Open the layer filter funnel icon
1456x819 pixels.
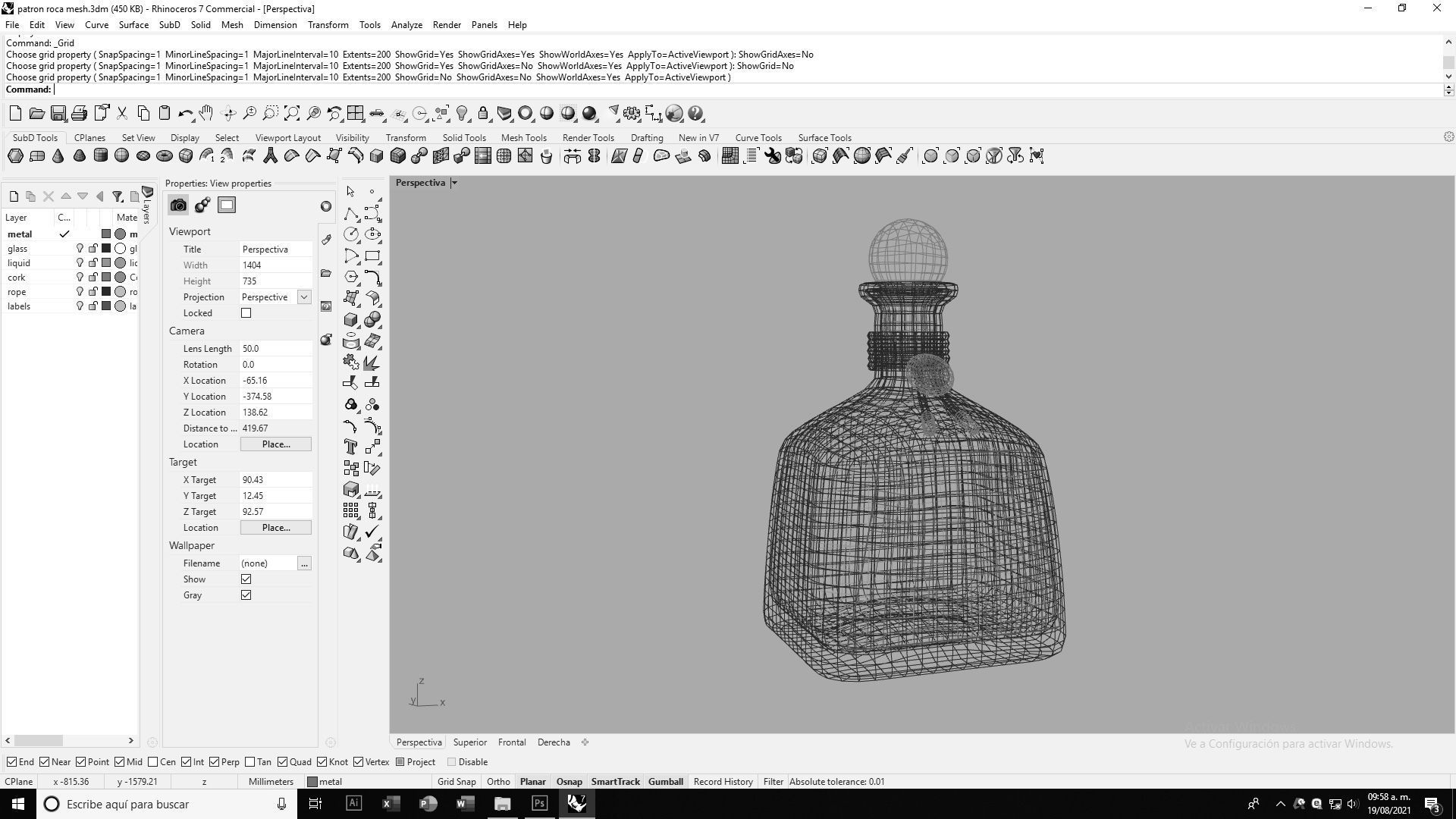(x=118, y=196)
